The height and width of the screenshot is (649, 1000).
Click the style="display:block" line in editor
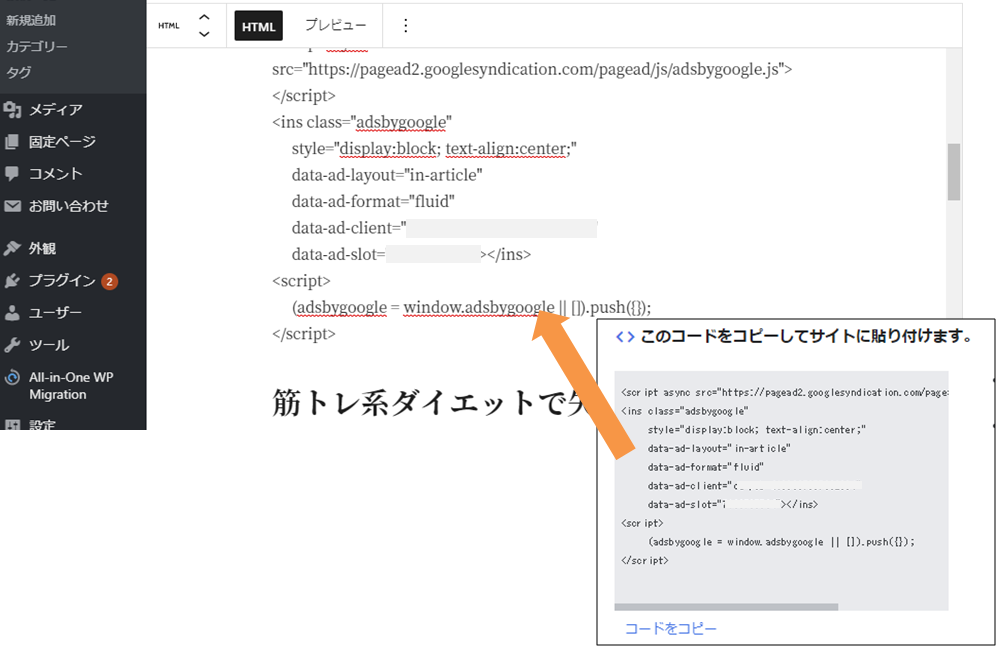point(434,149)
